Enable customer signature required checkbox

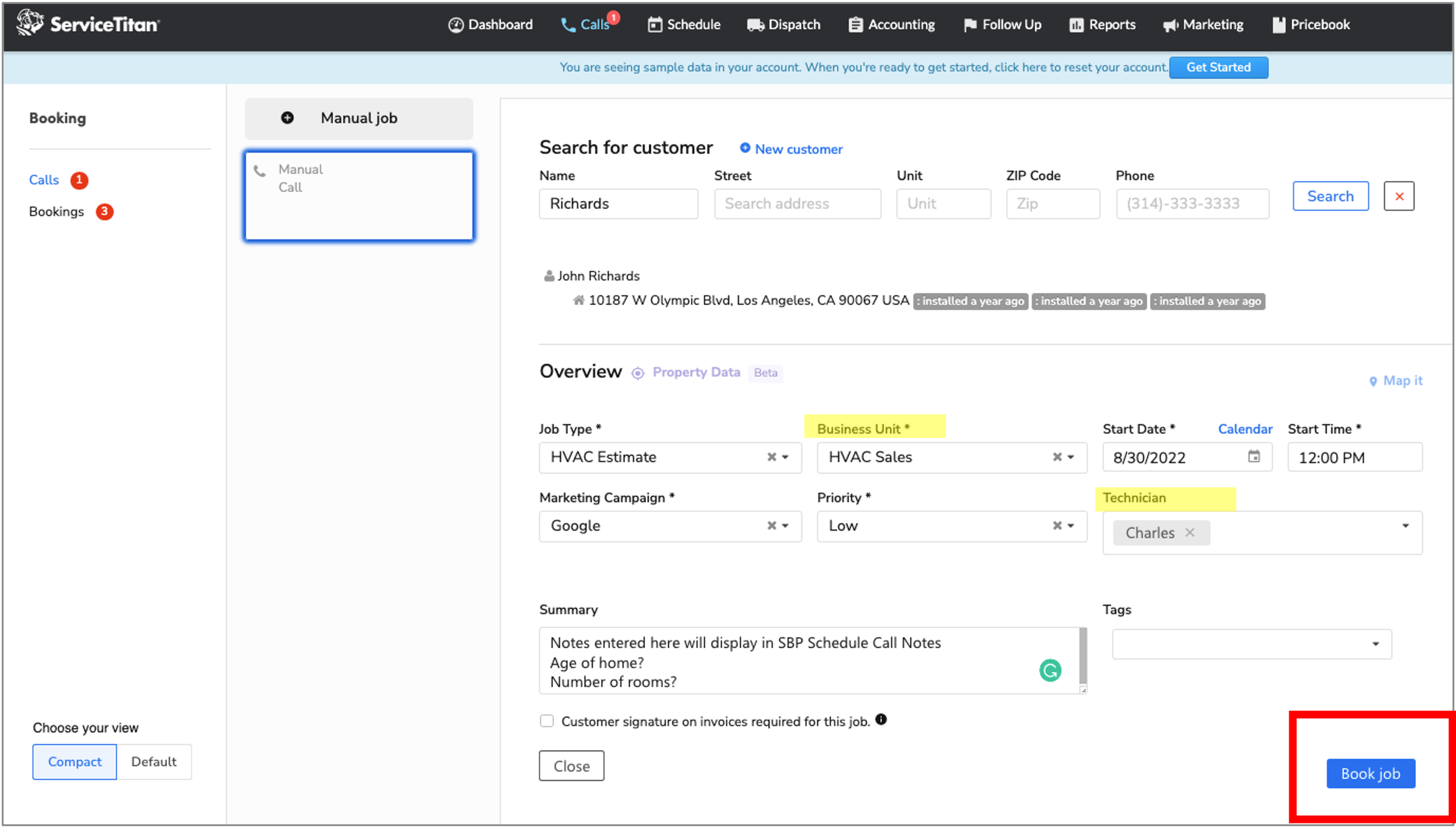546,721
